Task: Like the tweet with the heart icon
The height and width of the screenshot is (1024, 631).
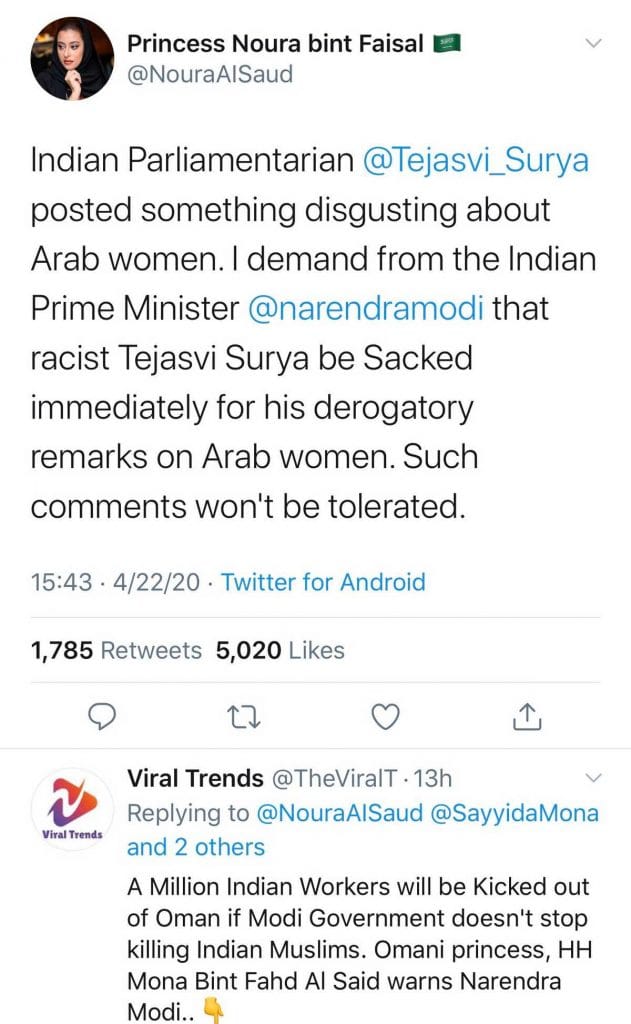Action: [386, 715]
